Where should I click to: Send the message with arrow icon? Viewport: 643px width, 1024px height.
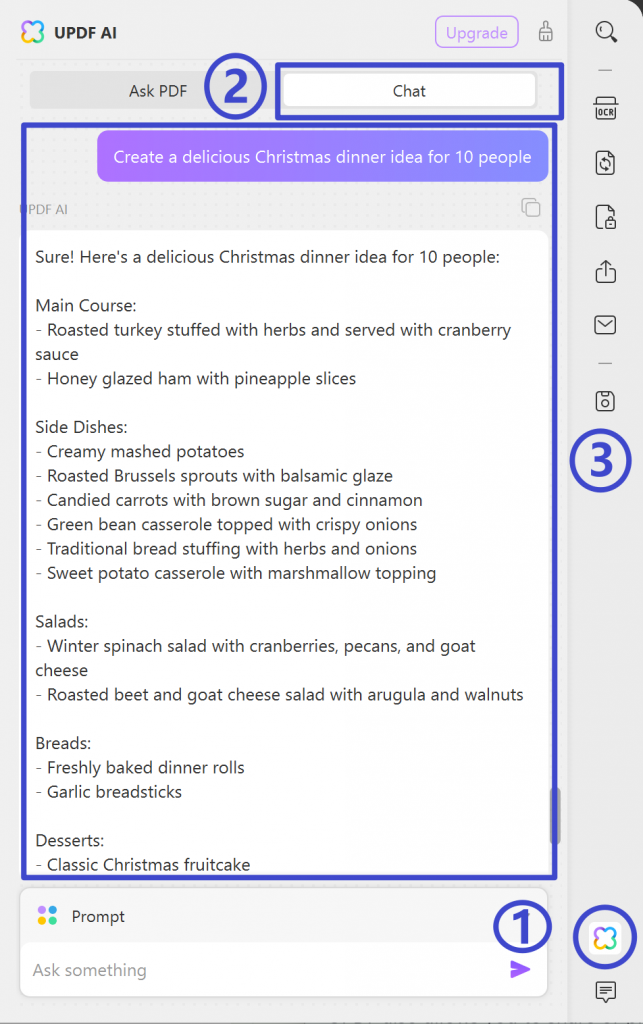(520, 969)
